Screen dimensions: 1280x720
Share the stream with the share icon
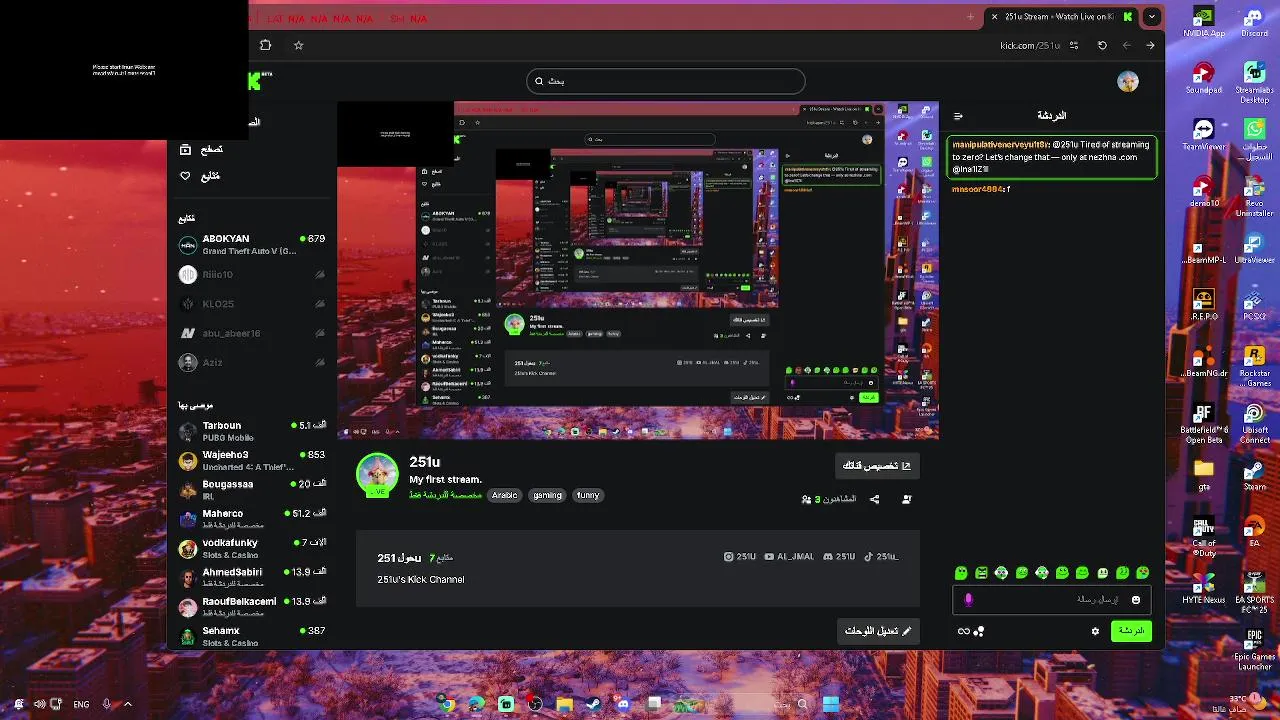874,499
